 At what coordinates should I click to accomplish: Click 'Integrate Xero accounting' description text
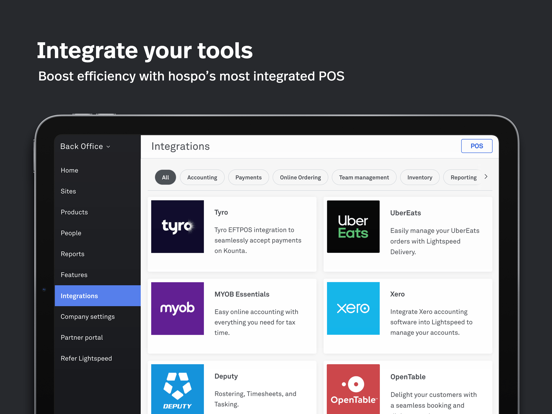[x=431, y=322]
